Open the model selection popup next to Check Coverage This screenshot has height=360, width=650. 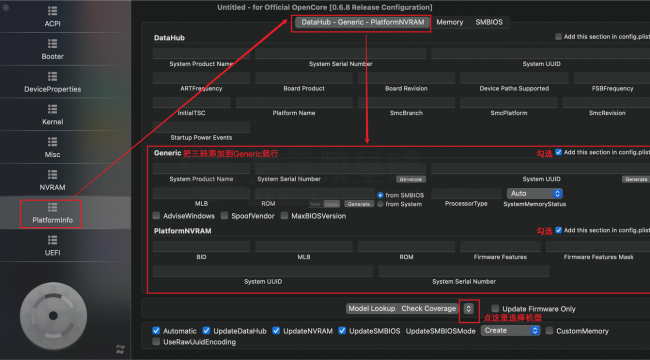tap(468, 309)
